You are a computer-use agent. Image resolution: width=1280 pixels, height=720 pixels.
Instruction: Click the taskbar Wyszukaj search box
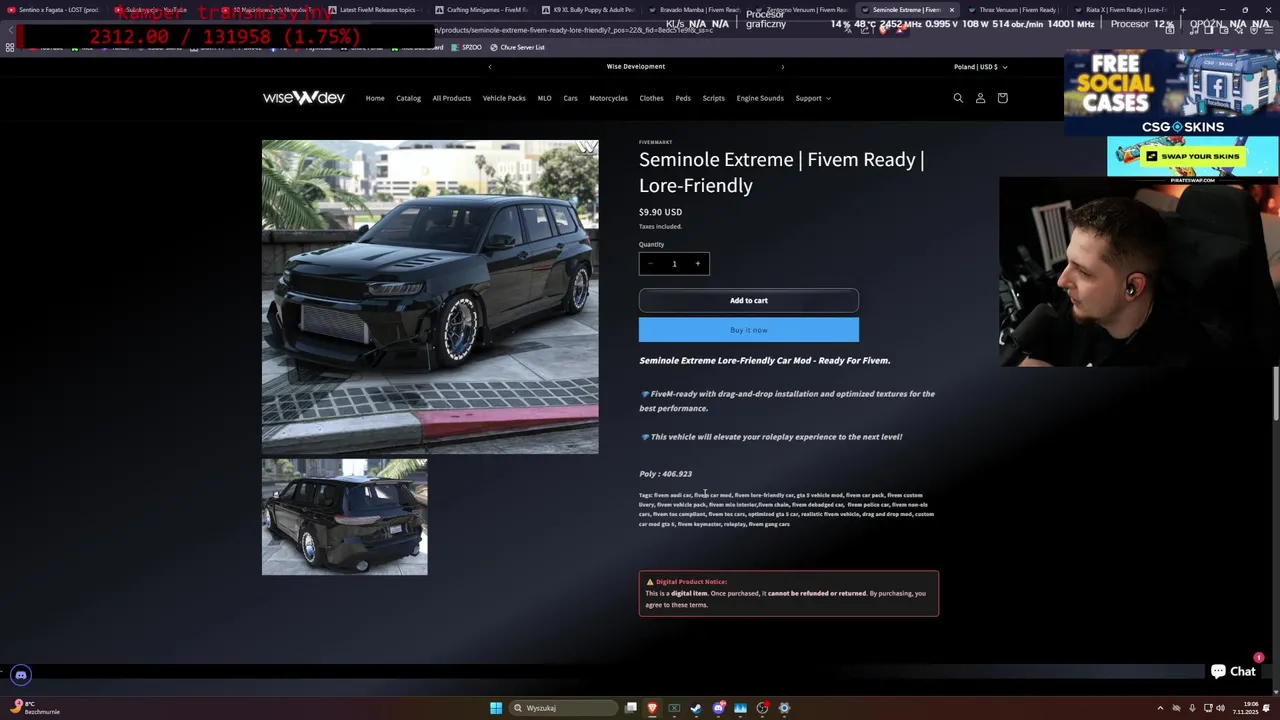(x=563, y=708)
